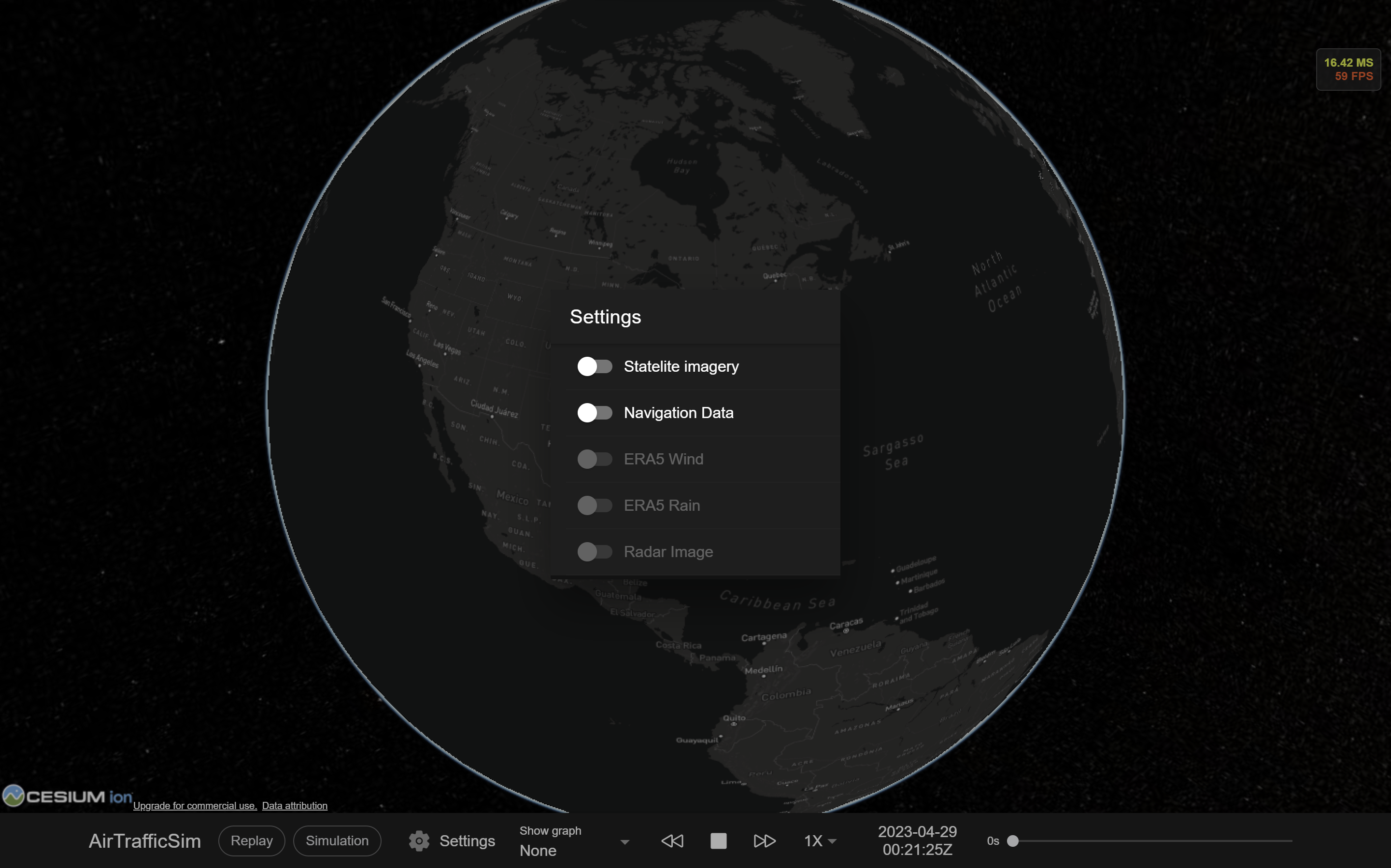Click the Settings gear icon
The height and width of the screenshot is (868, 1391).
pyautogui.click(x=419, y=841)
